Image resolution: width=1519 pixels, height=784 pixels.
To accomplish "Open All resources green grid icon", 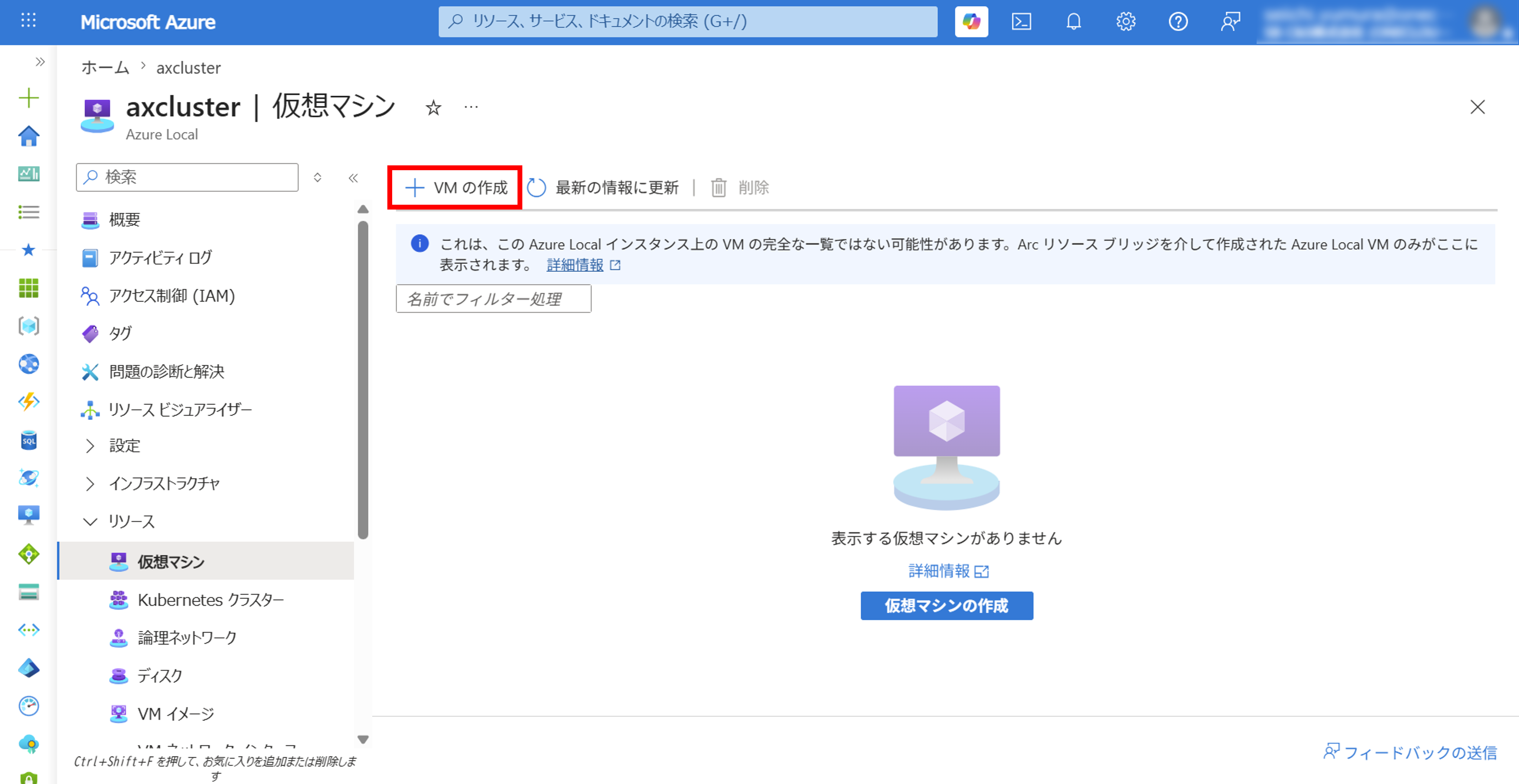I will (x=28, y=288).
